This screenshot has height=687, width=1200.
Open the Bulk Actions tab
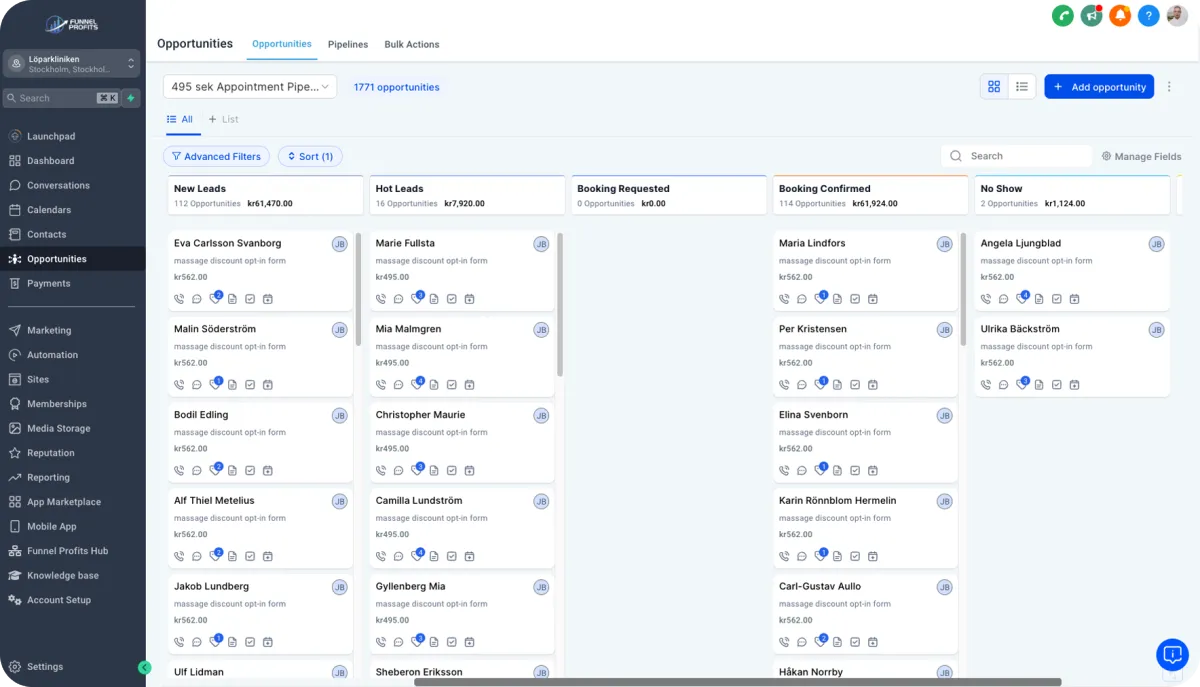point(412,44)
